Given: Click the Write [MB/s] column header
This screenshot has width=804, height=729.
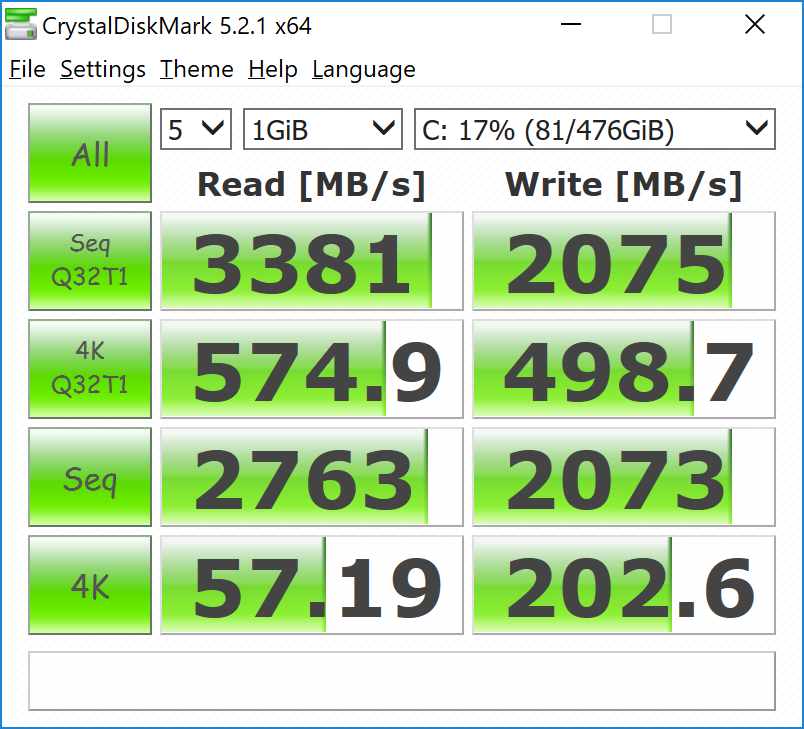Looking at the screenshot, I should point(624,185).
